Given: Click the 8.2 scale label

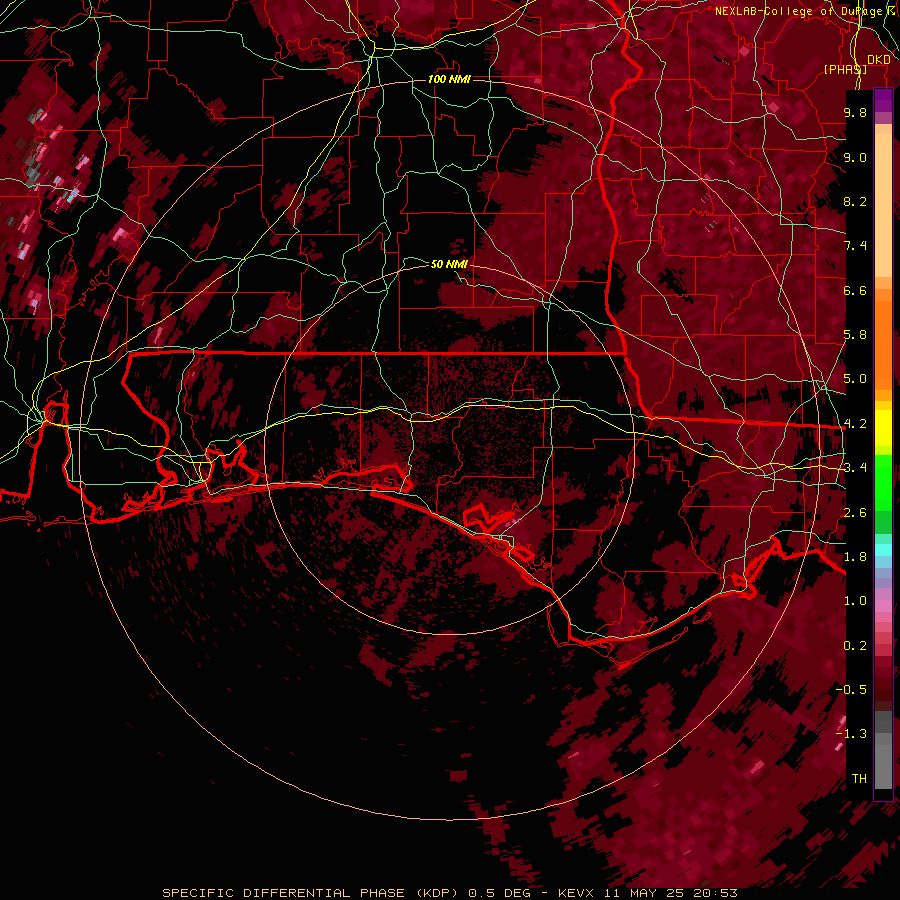Looking at the screenshot, I should pos(855,201).
